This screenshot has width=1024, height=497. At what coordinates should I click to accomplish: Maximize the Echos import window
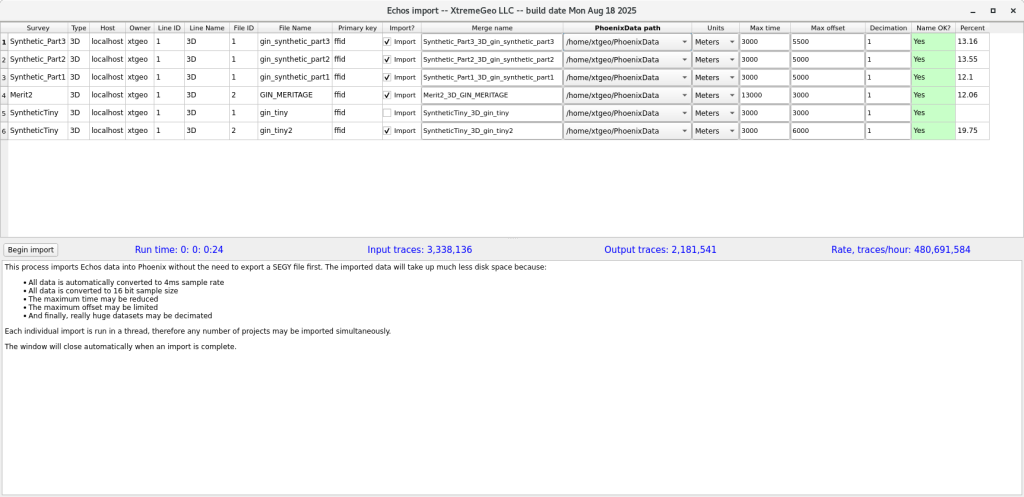tap(993, 10)
